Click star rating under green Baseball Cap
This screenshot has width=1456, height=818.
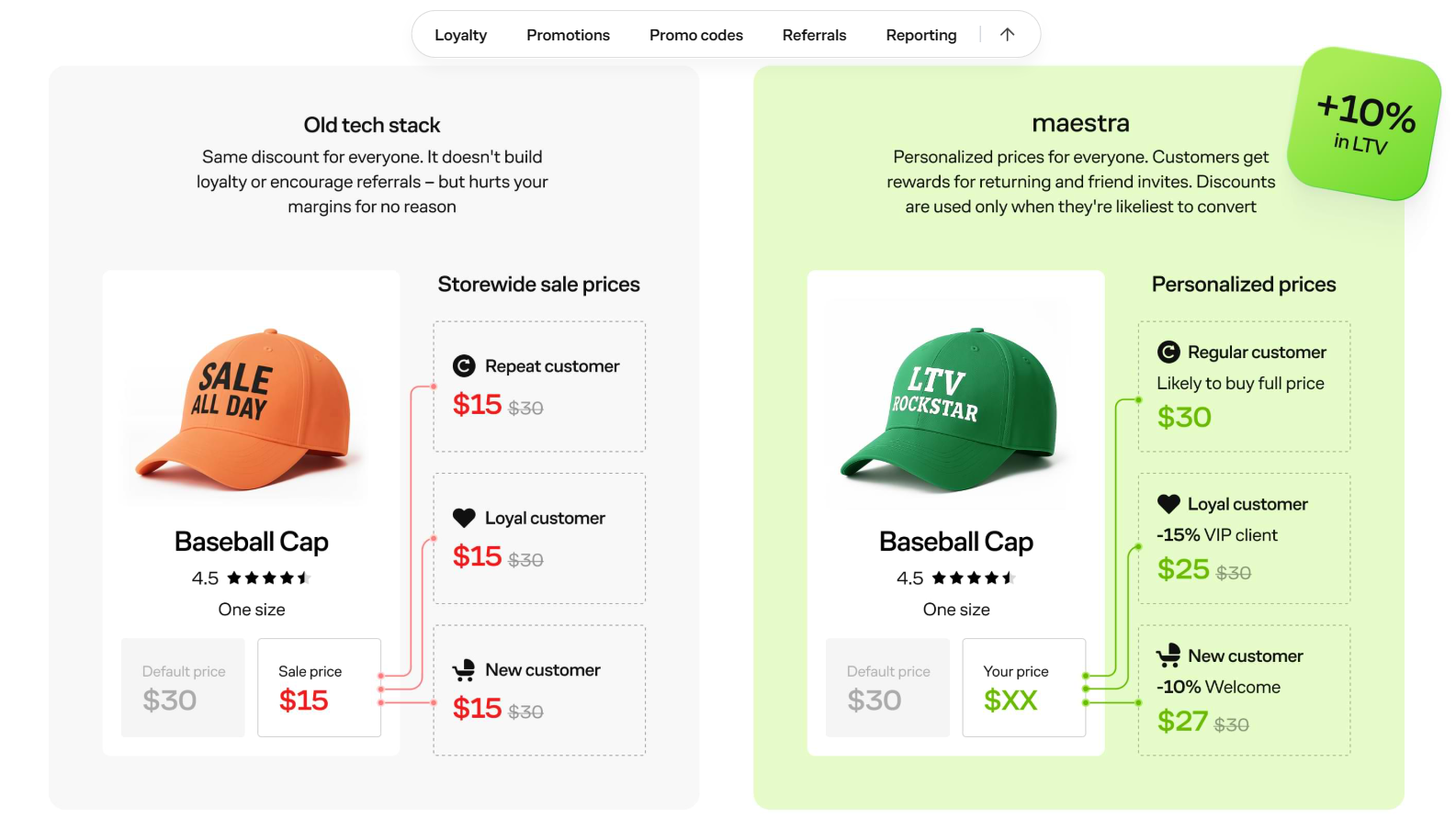coord(973,578)
